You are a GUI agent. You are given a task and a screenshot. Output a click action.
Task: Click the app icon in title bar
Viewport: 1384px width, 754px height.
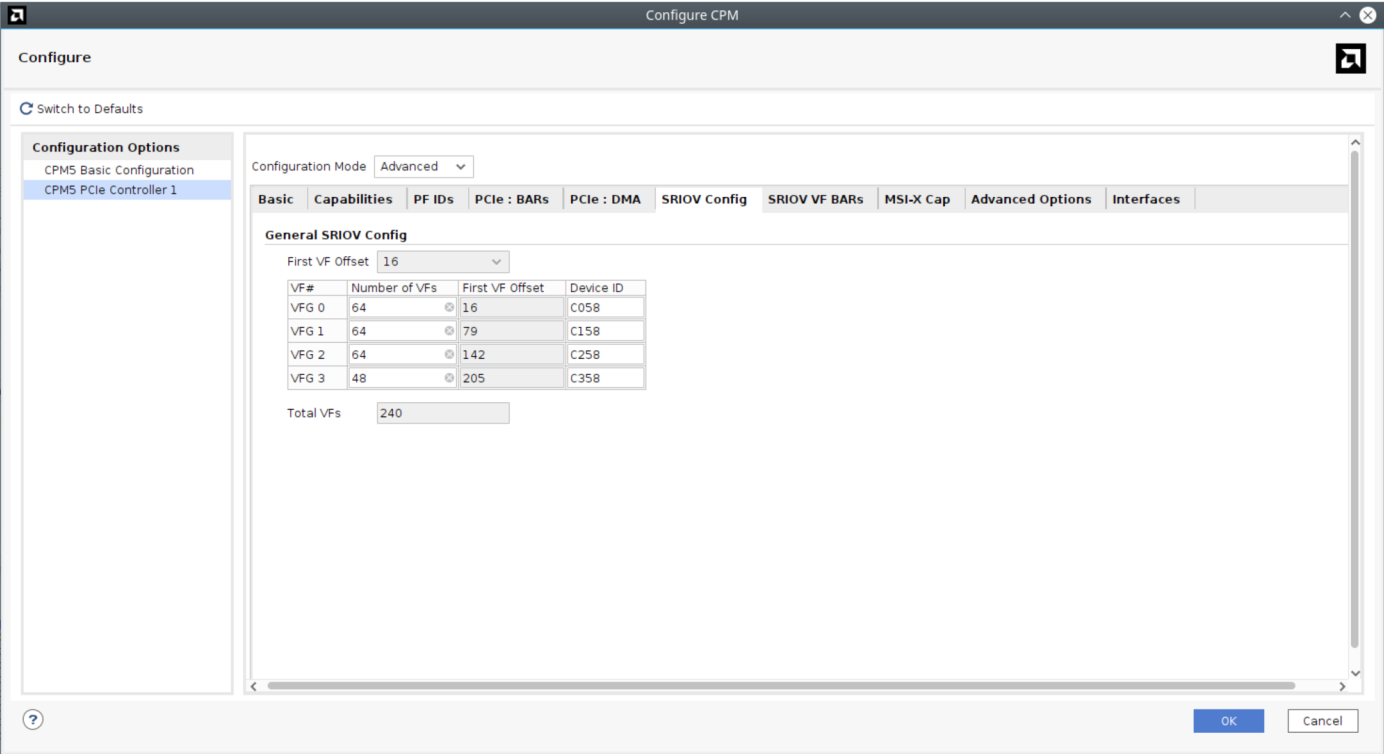point(15,15)
